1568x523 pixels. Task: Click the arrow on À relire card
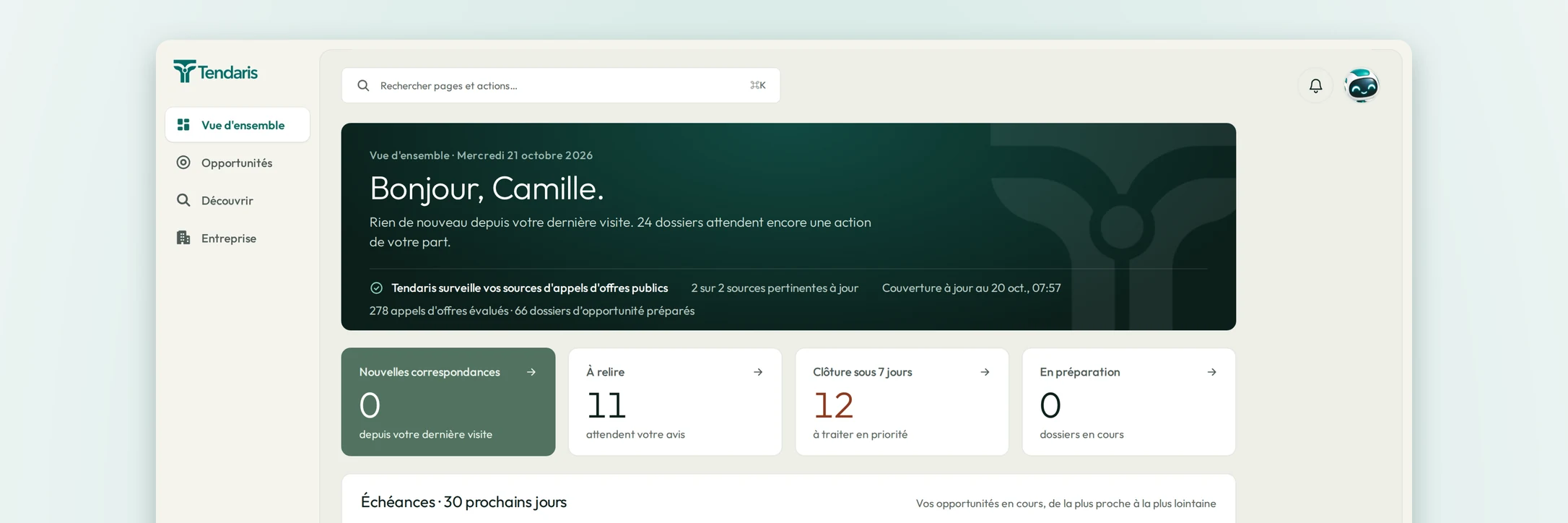pyautogui.click(x=758, y=372)
